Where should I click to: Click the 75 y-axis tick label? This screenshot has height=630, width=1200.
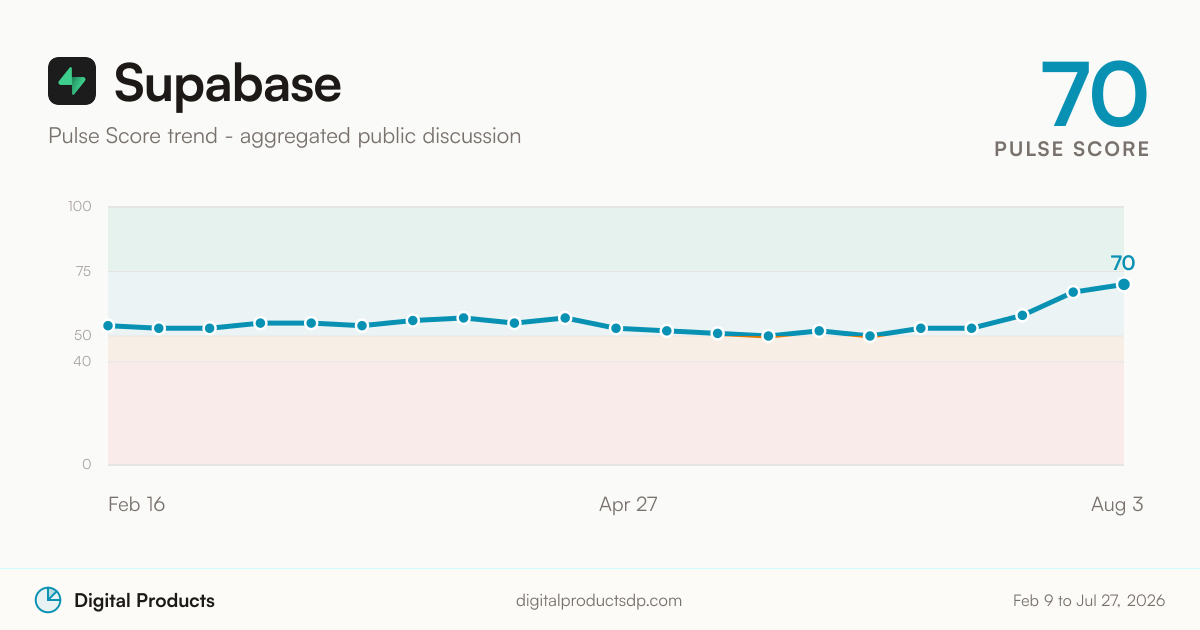pyautogui.click(x=82, y=271)
